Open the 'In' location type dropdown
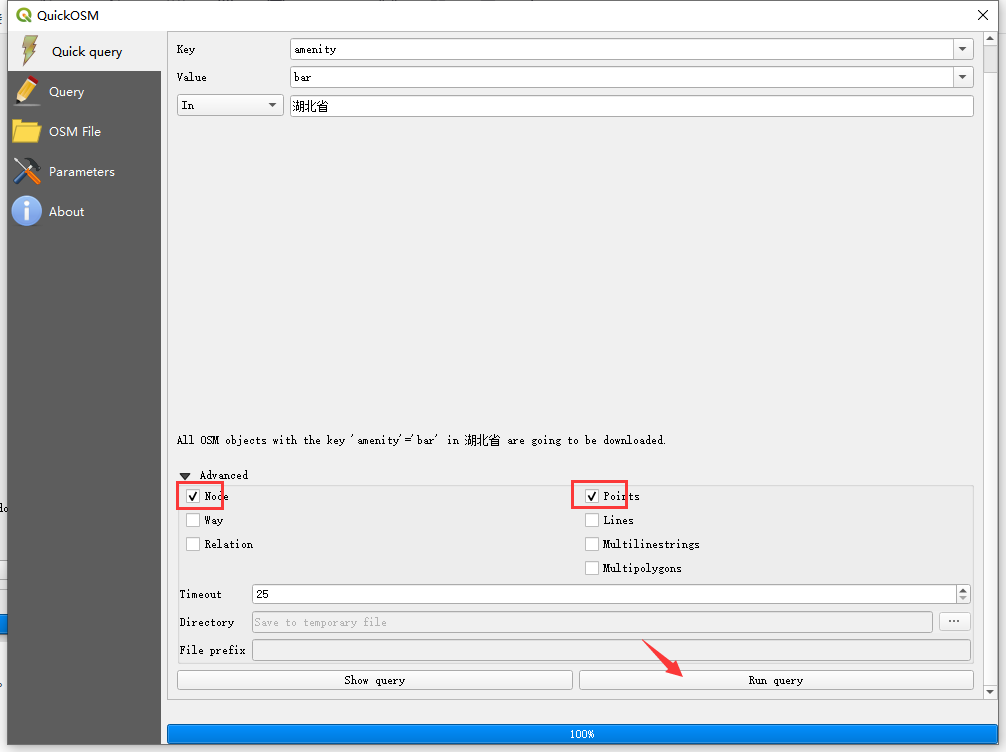Viewport: 1006px width, 752px height. [x=230, y=105]
